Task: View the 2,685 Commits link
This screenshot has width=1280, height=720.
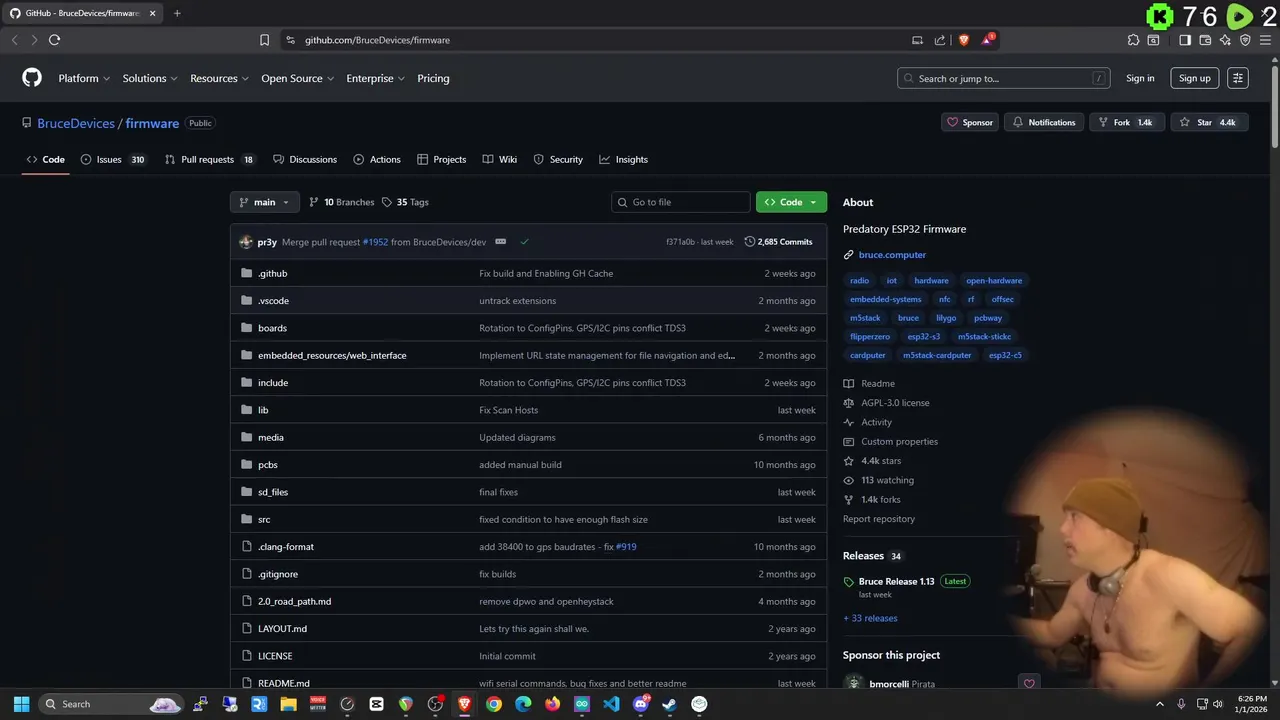Action: pyautogui.click(x=778, y=242)
